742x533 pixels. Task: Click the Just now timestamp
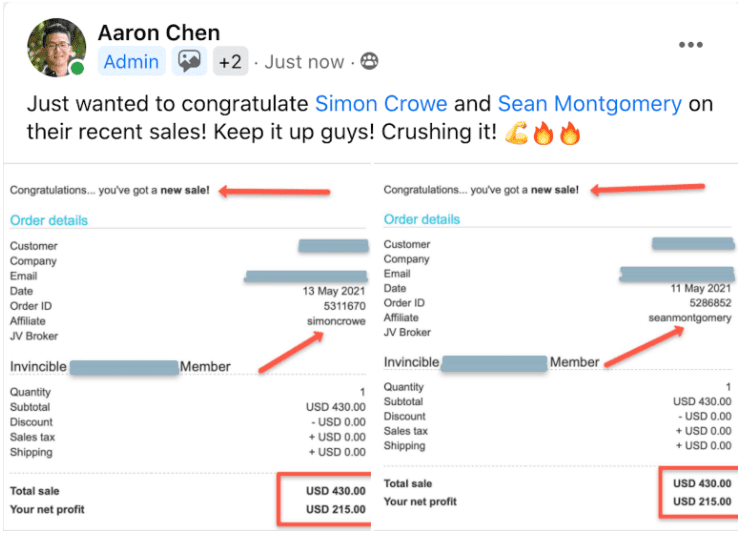[x=304, y=62]
